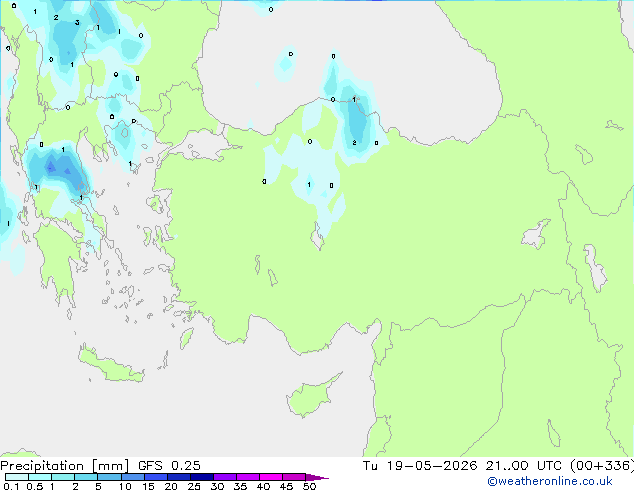Click the 20–25 mm legend swatch
Viewport: 634px width, 490px height.
(x=178, y=477)
